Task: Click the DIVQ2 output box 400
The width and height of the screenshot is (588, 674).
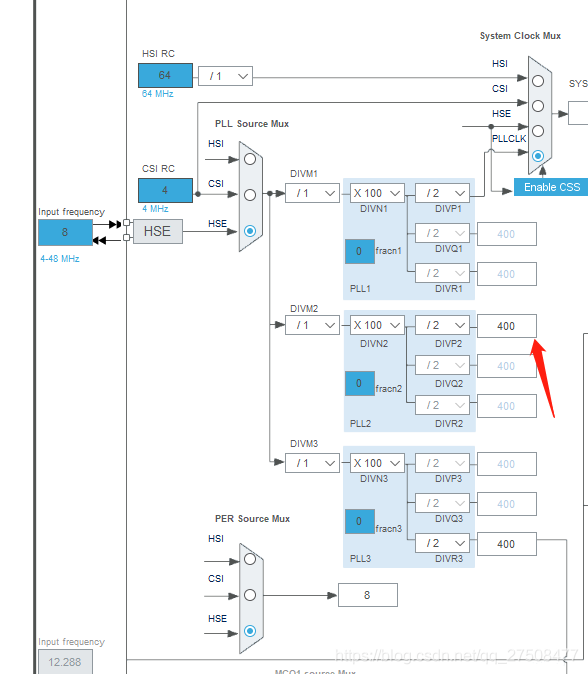Action: [507, 366]
